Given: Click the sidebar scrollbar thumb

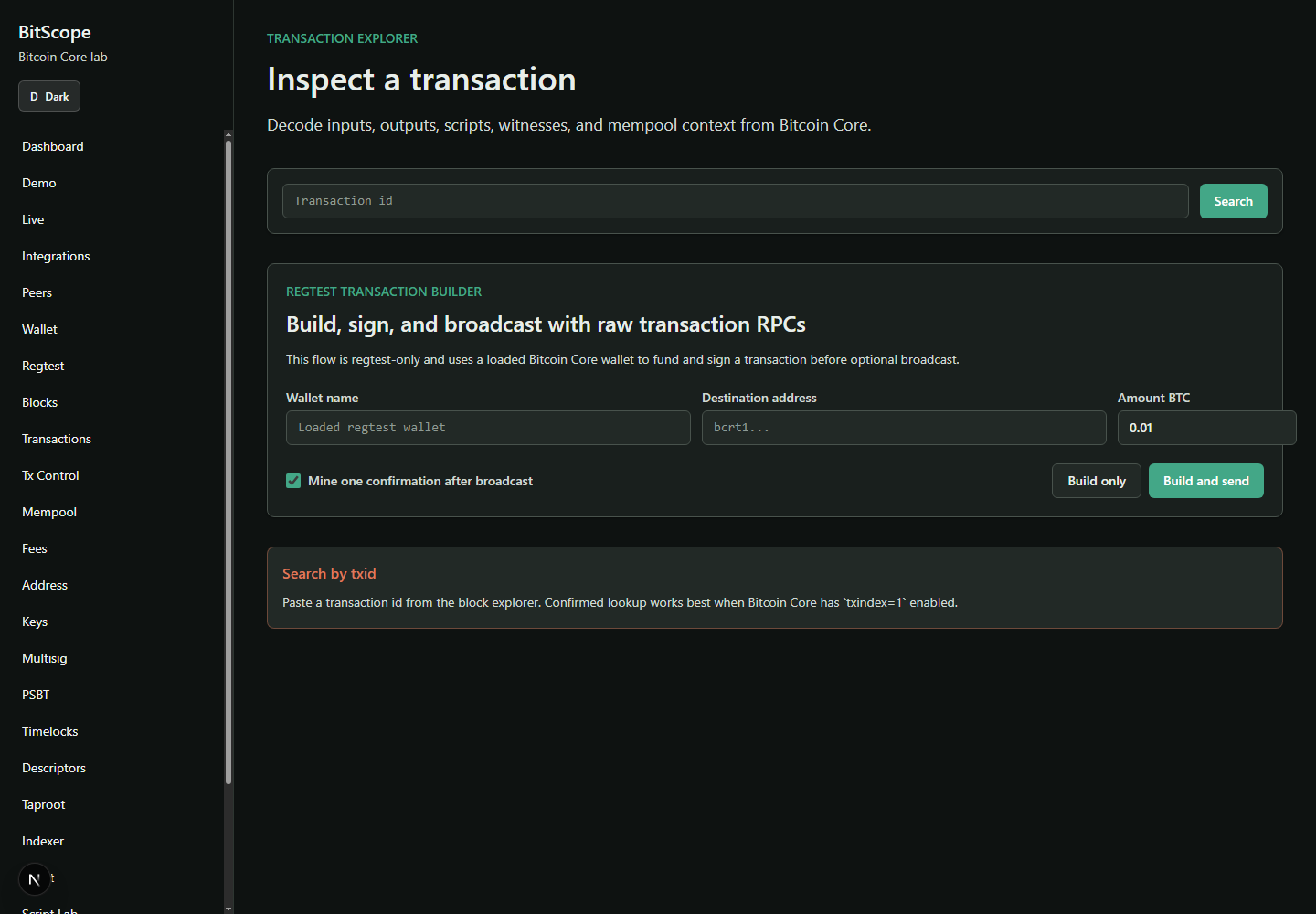Looking at the screenshot, I should (x=228, y=462).
